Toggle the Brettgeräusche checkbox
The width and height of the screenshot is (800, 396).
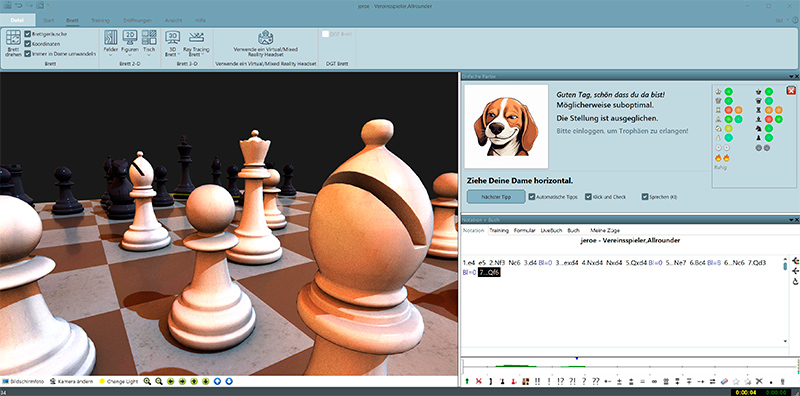point(28,34)
